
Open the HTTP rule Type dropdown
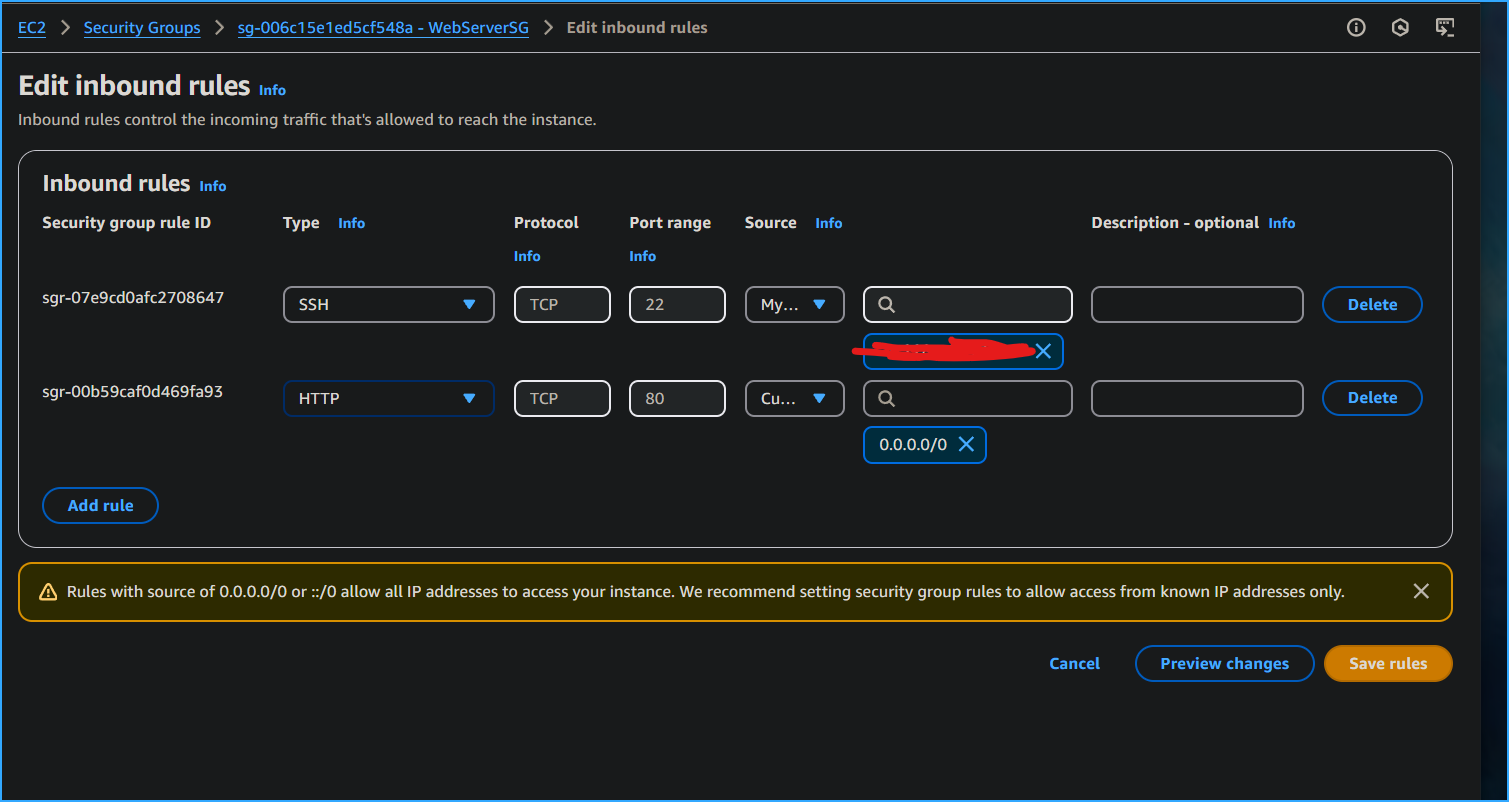tap(388, 398)
